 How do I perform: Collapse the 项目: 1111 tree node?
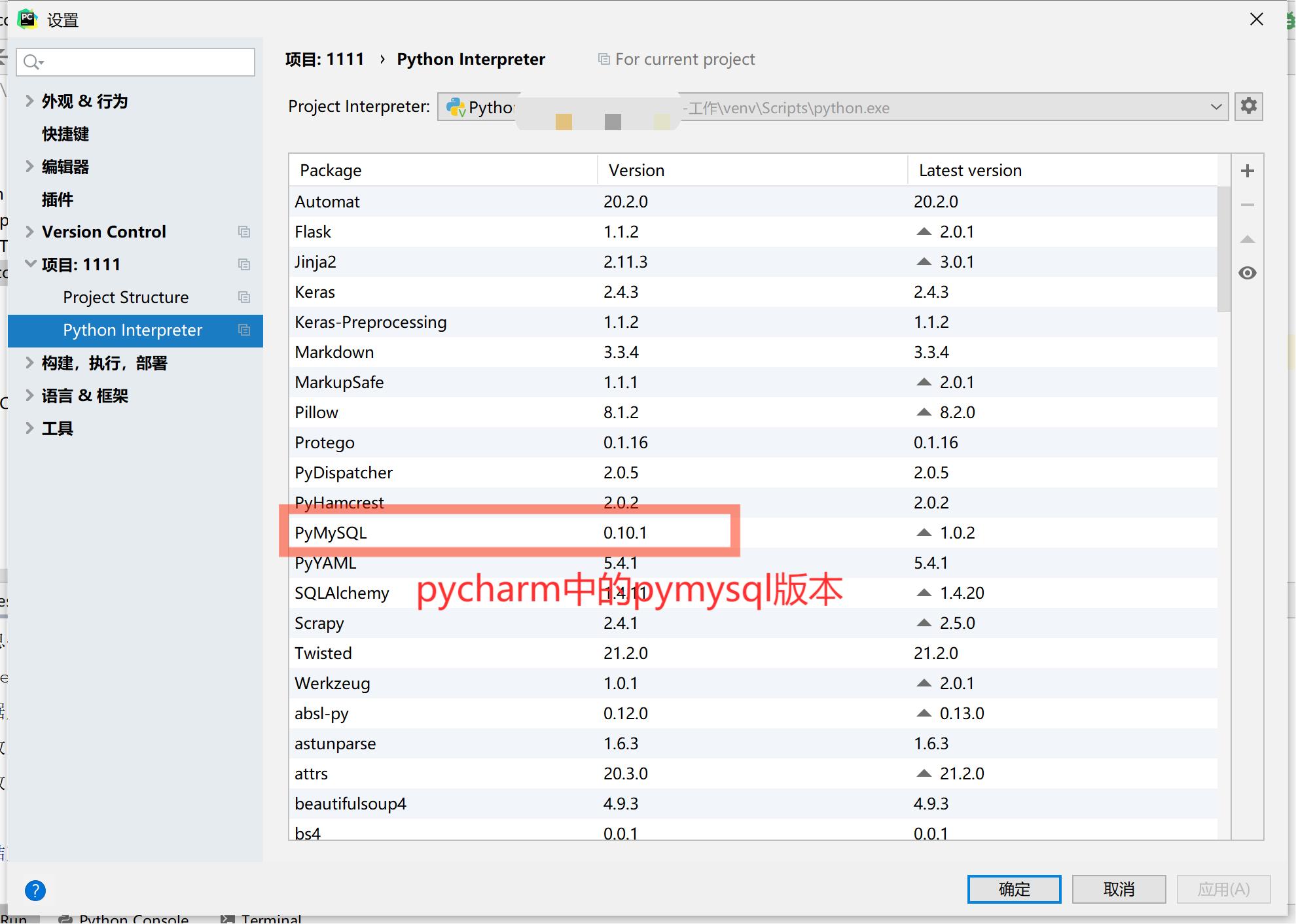pyautogui.click(x=29, y=264)
